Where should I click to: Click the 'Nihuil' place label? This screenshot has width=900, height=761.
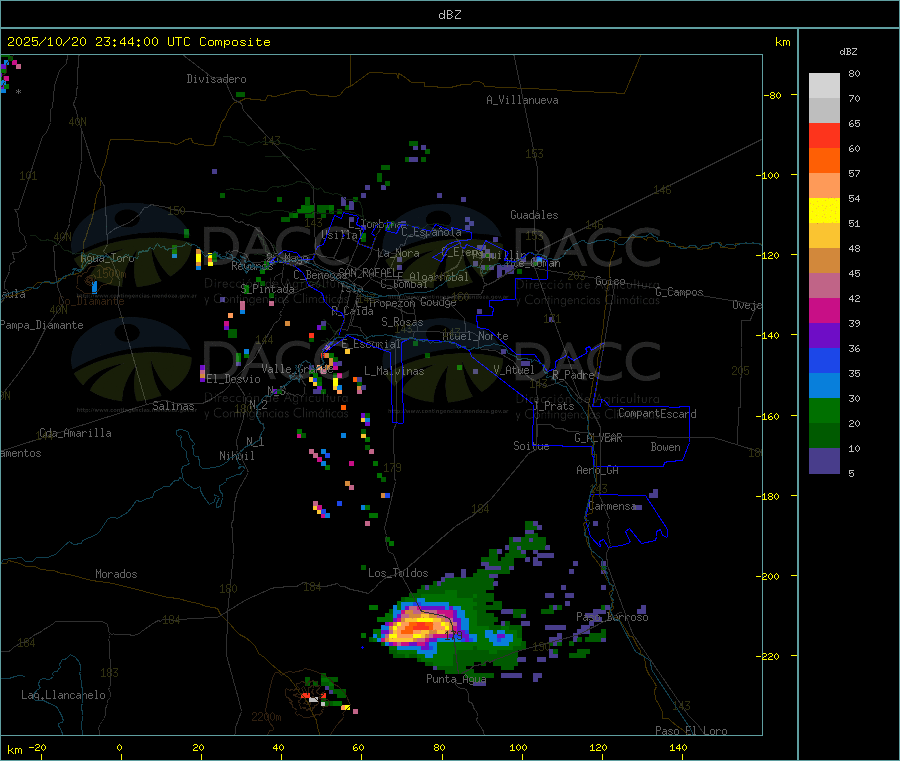click(x=236, y=456)
